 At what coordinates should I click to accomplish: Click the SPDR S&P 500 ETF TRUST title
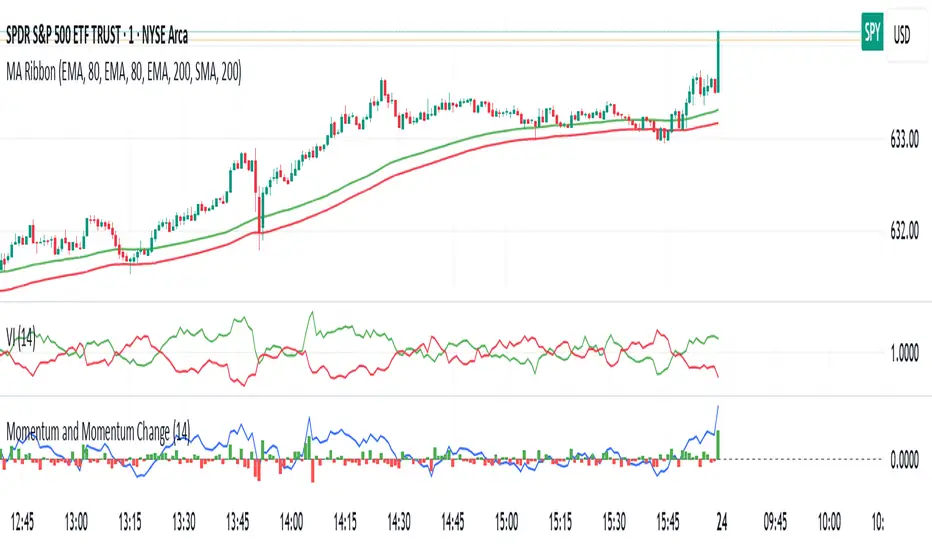pyautogui.click(x=97, y=36)
